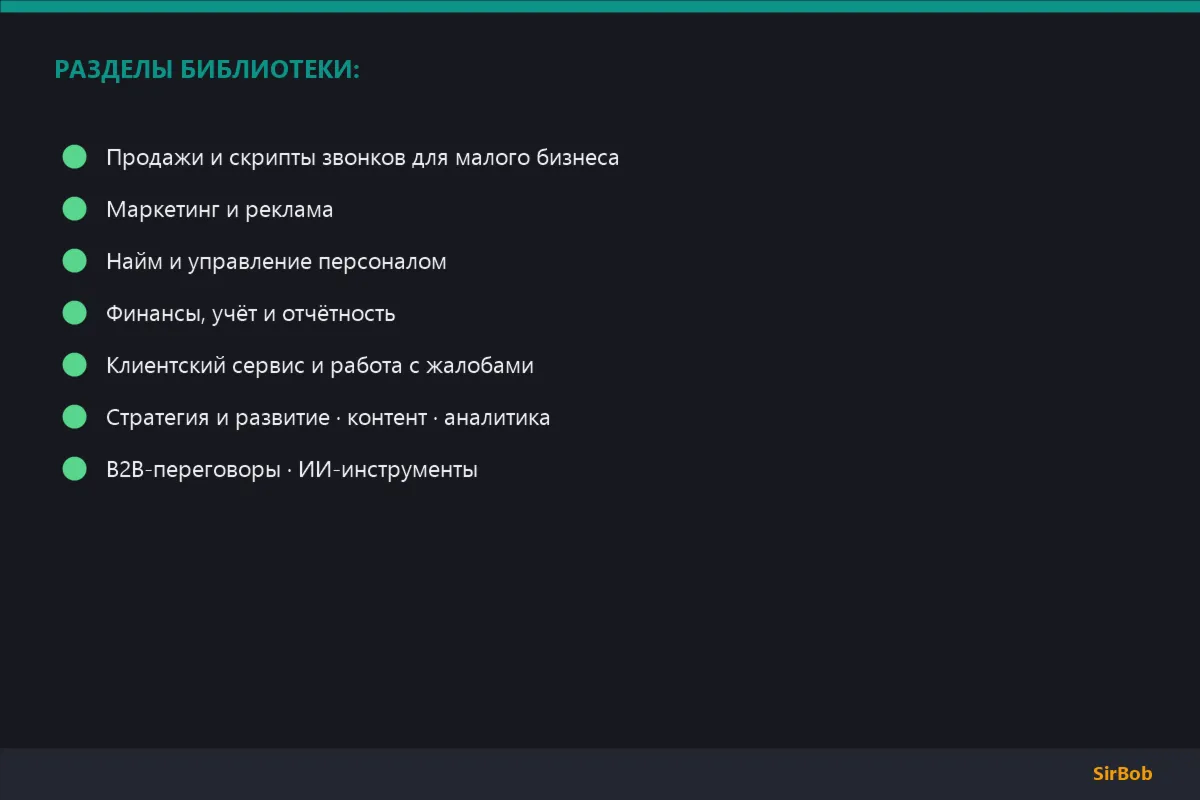Viewport: 1200px width, 800px height.
Task: Click the green bullet beside Продажи и скрипты звонков
Action: (75, 157)
